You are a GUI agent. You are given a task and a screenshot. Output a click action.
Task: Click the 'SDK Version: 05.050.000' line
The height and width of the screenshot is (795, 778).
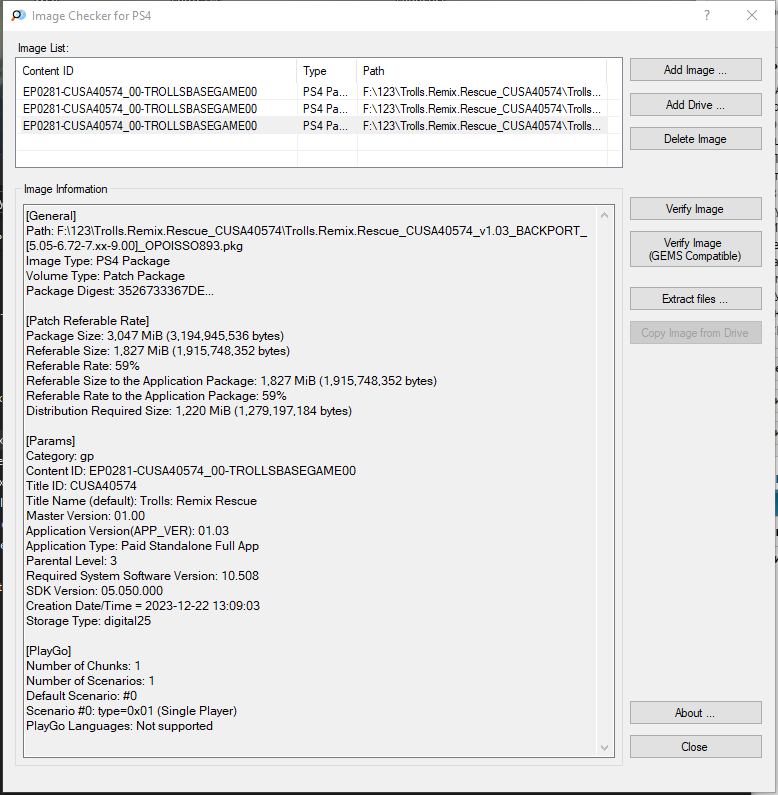pyautogui.click(x=94, y=591)
